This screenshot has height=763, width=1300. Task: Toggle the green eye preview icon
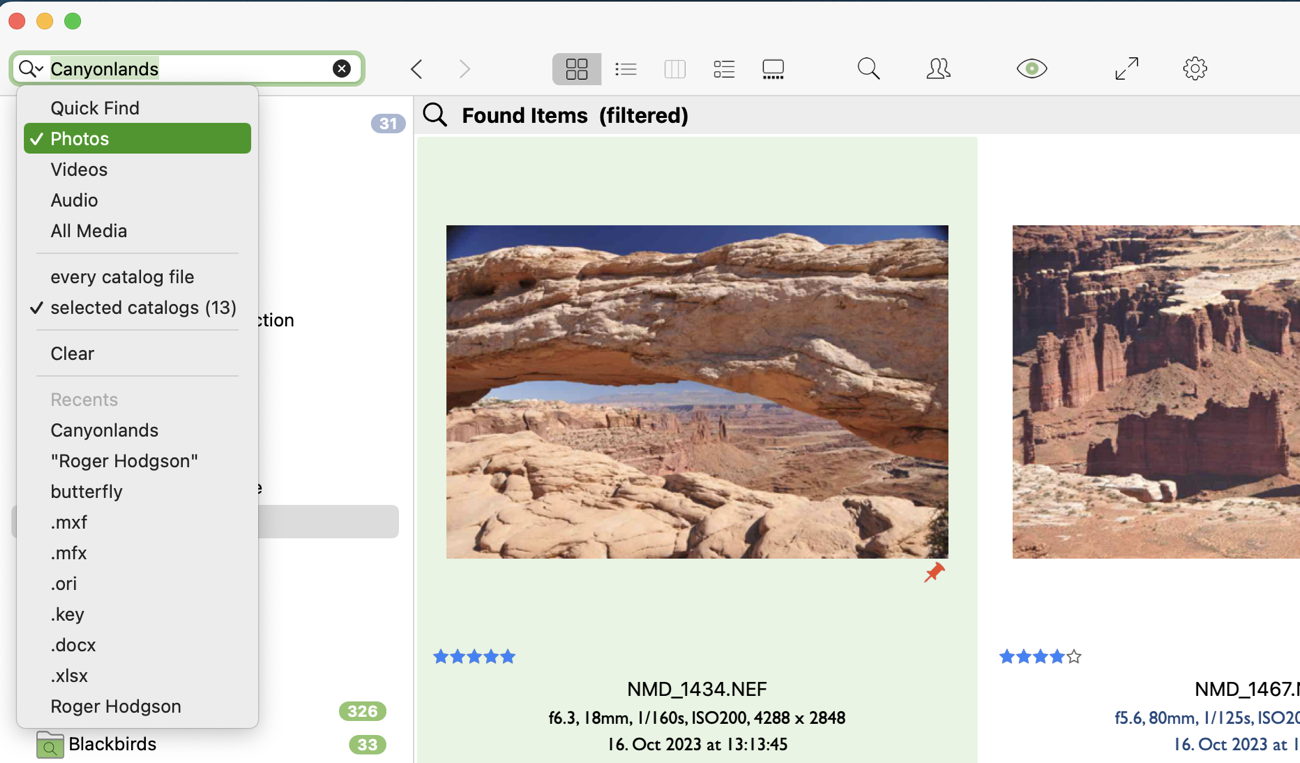point(1031,69)
